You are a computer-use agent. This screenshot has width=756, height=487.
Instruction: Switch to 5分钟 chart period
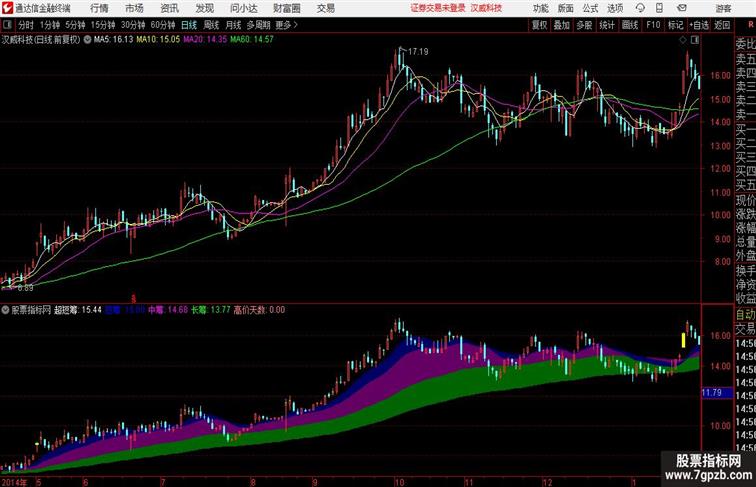pyautogui.click(x=75, y=25)
